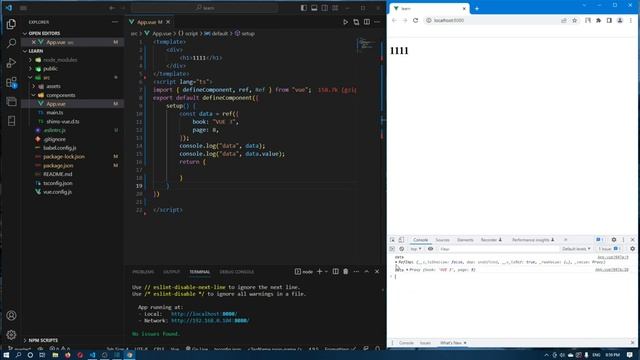Open the Extensions view with update badge
This screenshot has width=640, height=360.
tap(11, 82)
